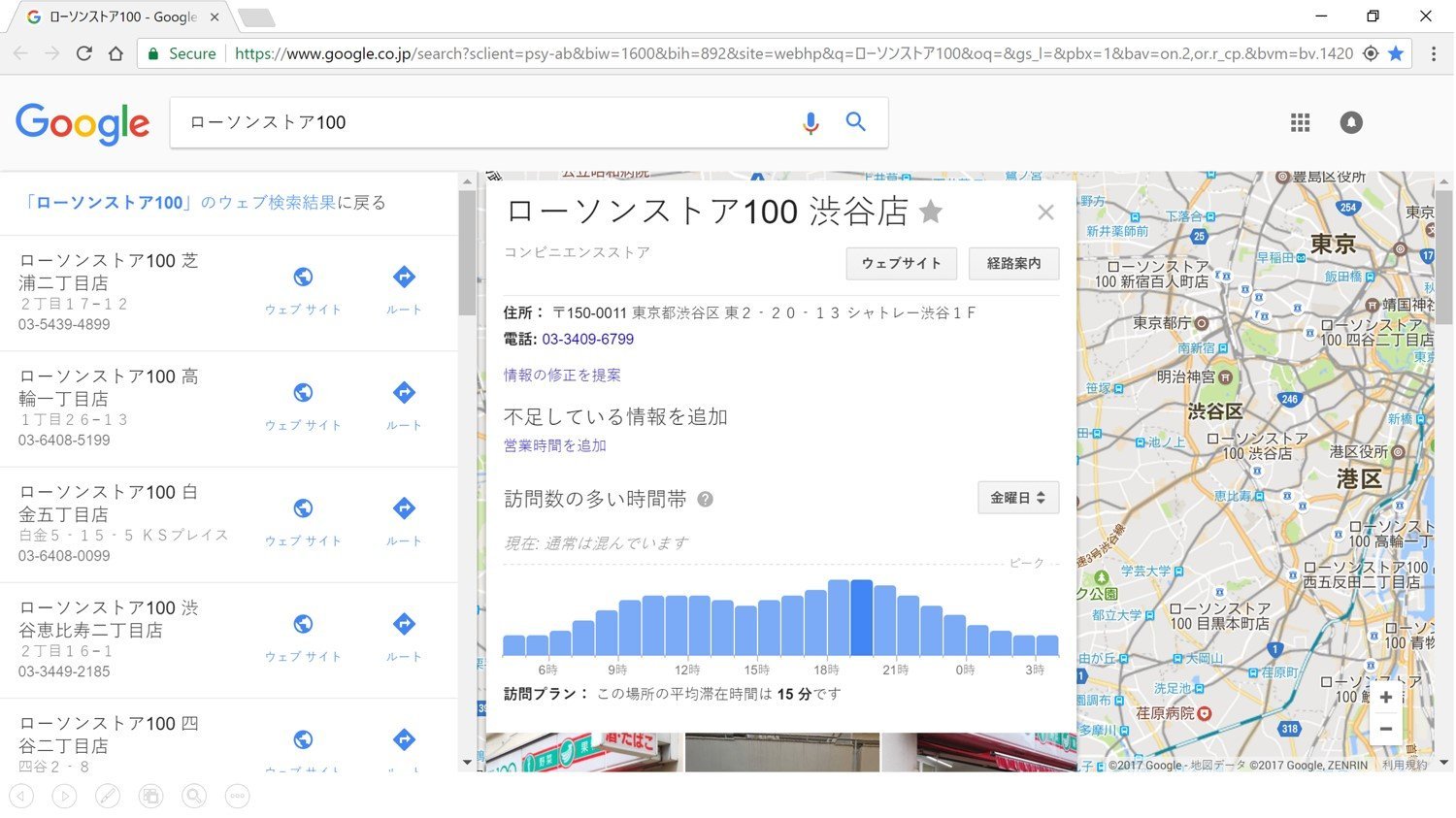This screenshot has width=1456, height=818.
Task: Click the help icon beside 訪問数の多い時間帯
Action: 706,499
